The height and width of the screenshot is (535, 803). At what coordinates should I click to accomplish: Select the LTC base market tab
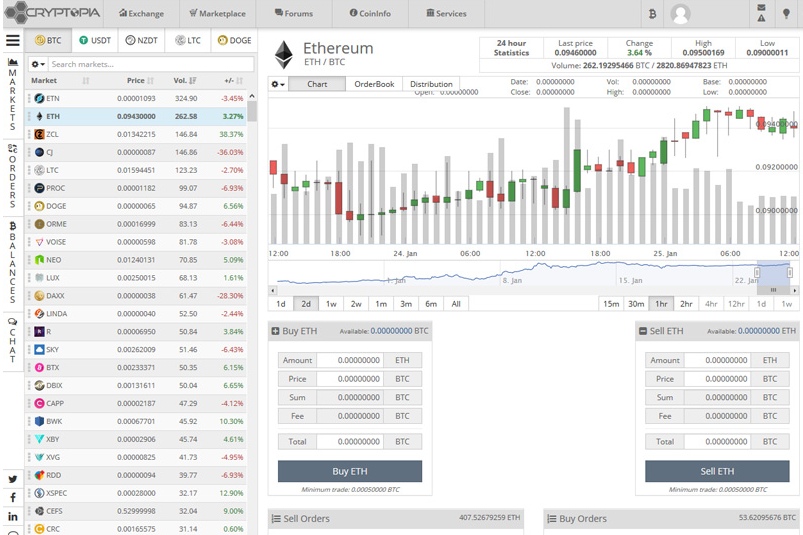coord(188,40)
